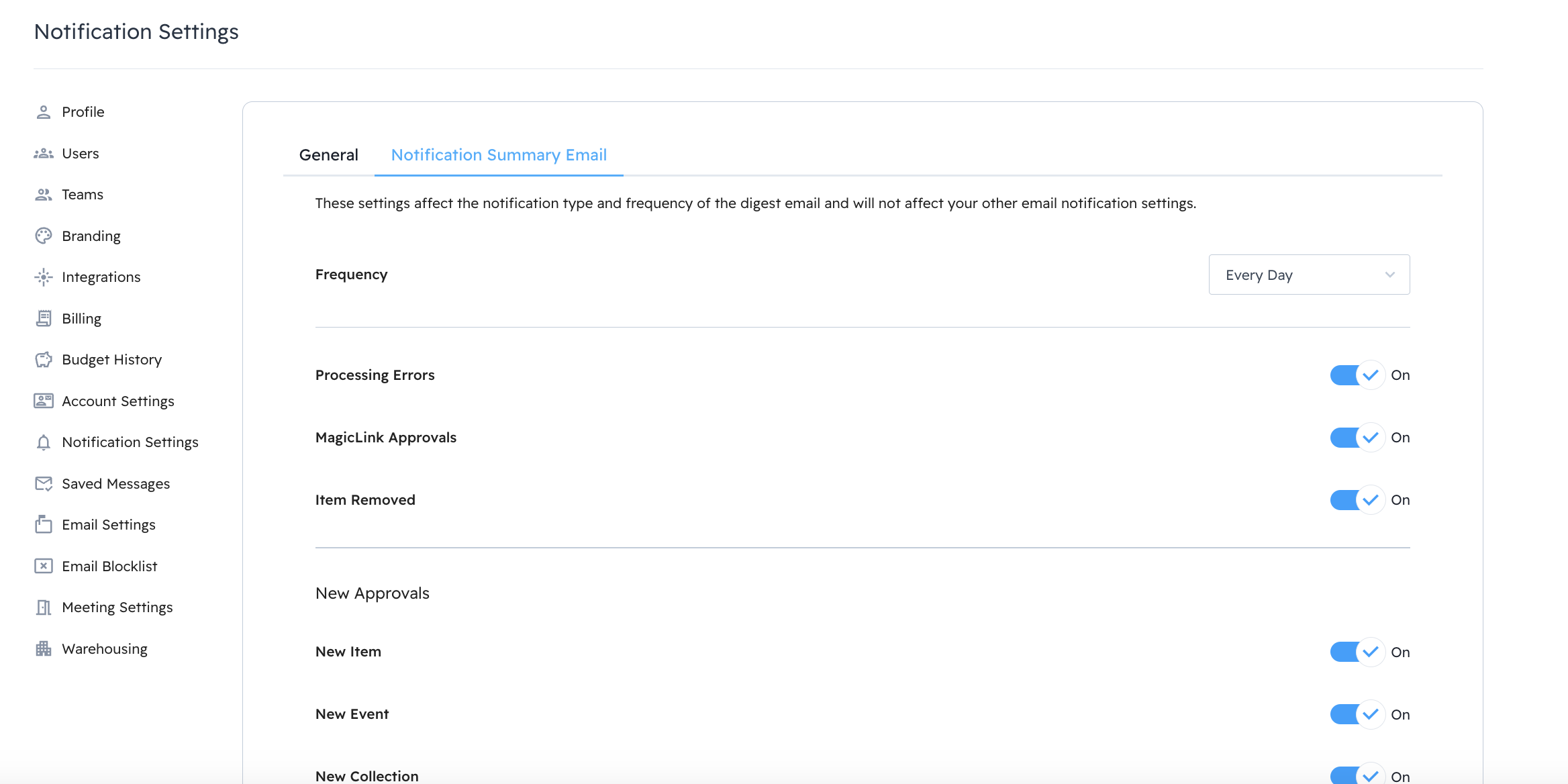Open Warehousing using the building icon
The width and height of the screenshot is (1568, 784).
pos(44,648)
